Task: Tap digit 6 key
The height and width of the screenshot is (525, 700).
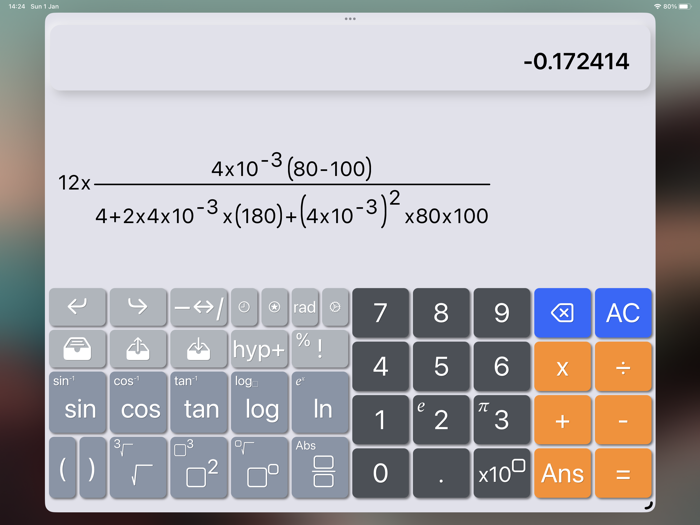Action: click(x=502, y=367)
